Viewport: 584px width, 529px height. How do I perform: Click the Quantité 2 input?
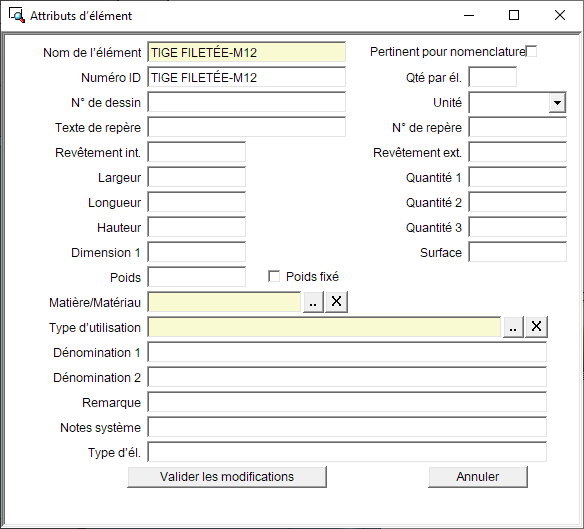[x=518, y=202]
